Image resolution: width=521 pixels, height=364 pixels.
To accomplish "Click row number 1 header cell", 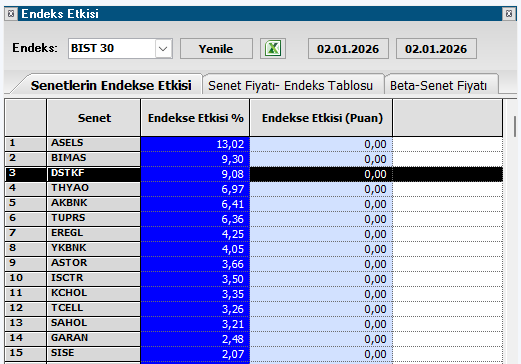I will click(25, 144).
